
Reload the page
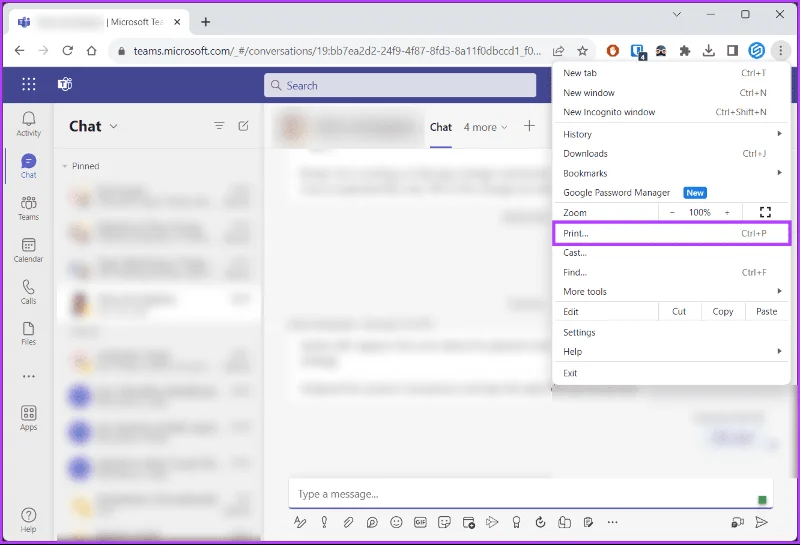coord(67,51)
